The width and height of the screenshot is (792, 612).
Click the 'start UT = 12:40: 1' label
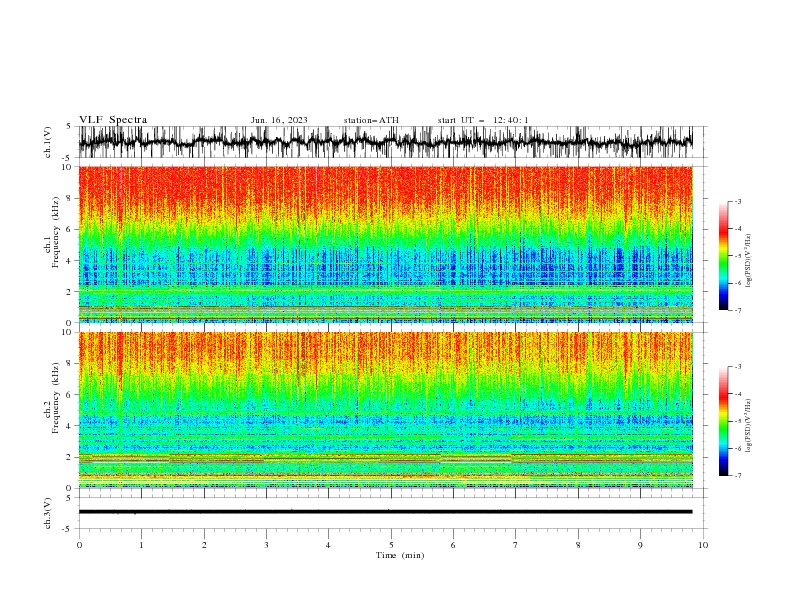[x=483, y=120]
